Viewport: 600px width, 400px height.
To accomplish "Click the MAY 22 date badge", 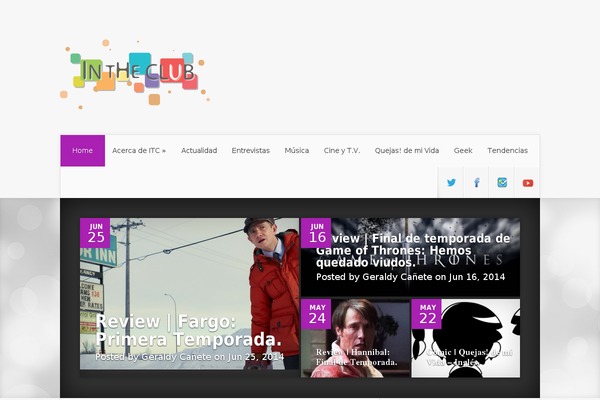I will [x=427, y=314].
